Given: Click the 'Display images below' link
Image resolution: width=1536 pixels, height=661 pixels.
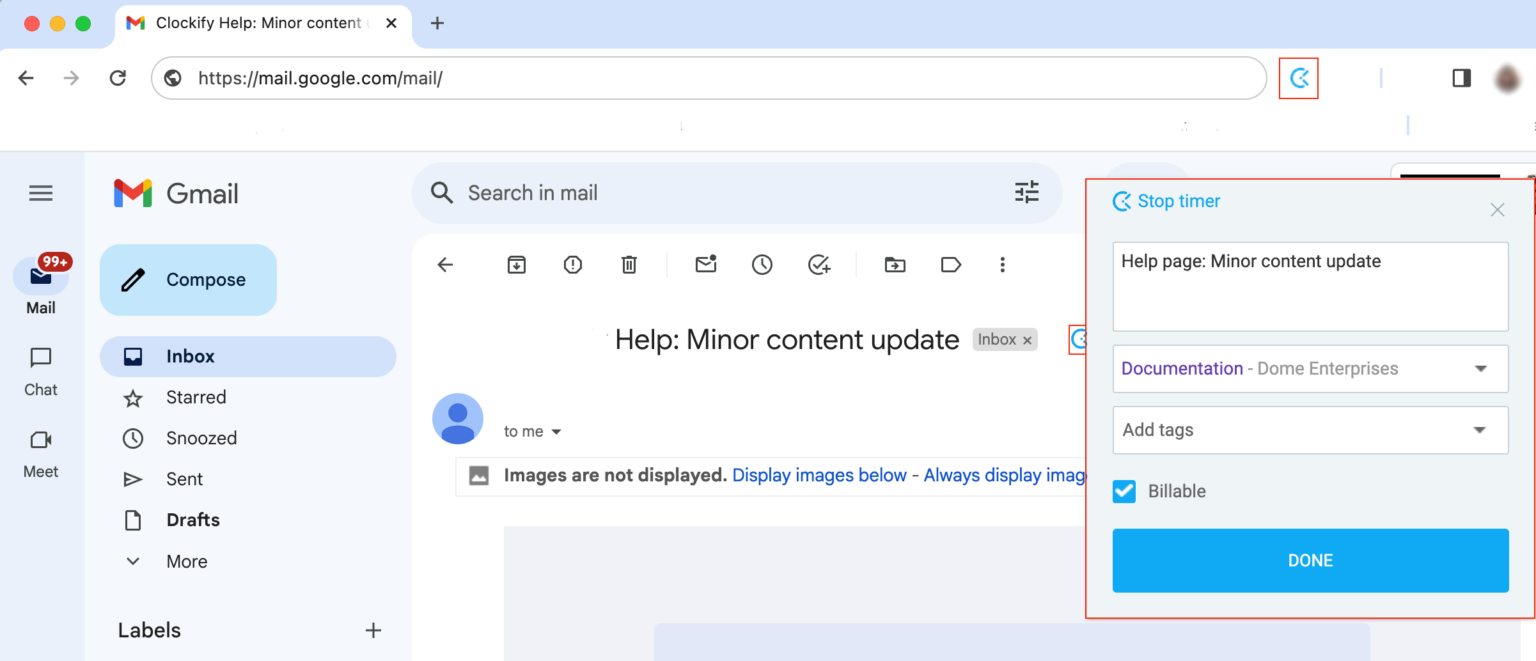Looking at the screenshot, I should coord(819,475).
